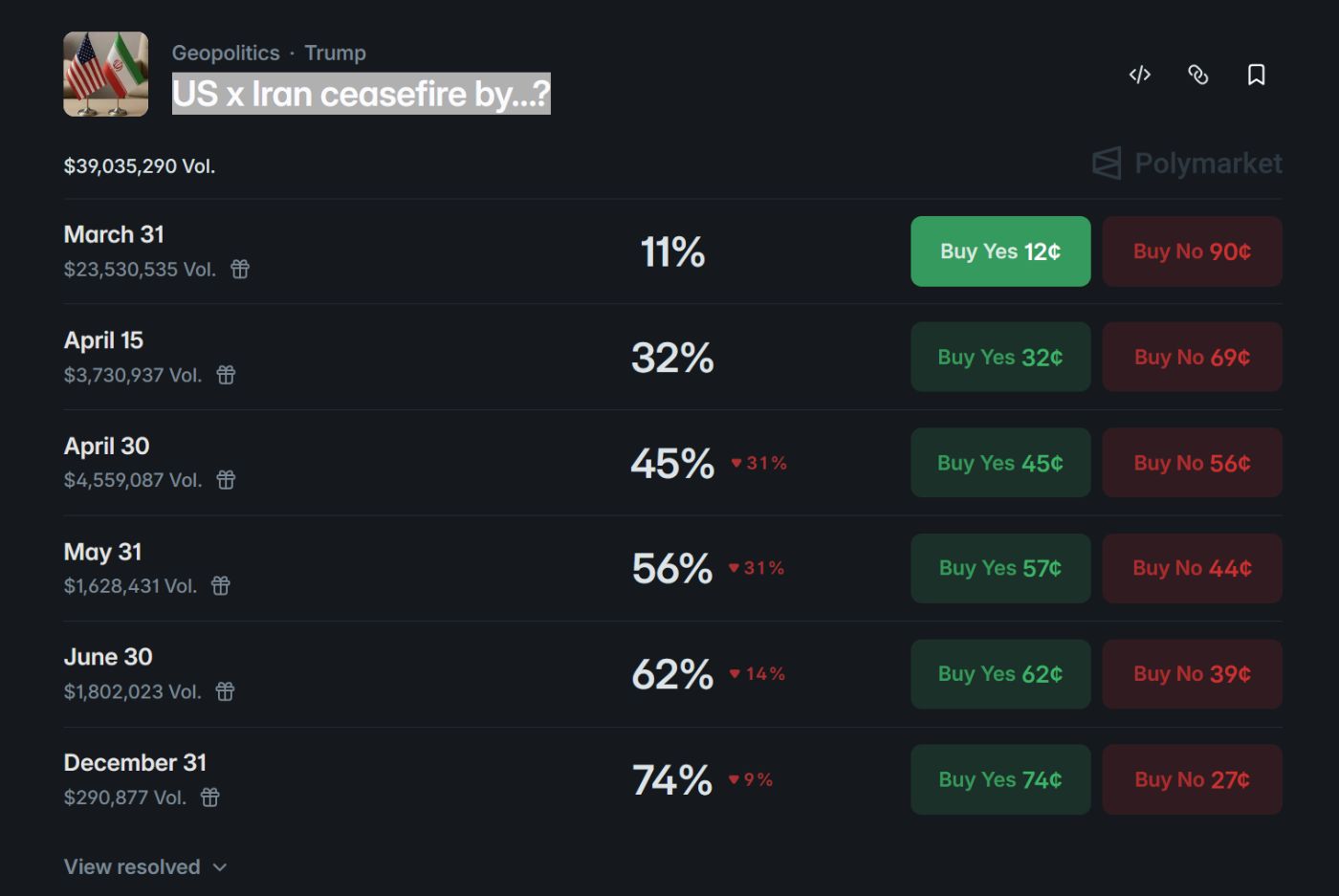
Task: Bookmark the US x Iran ceasefire market
Action: coord(1256,75)
